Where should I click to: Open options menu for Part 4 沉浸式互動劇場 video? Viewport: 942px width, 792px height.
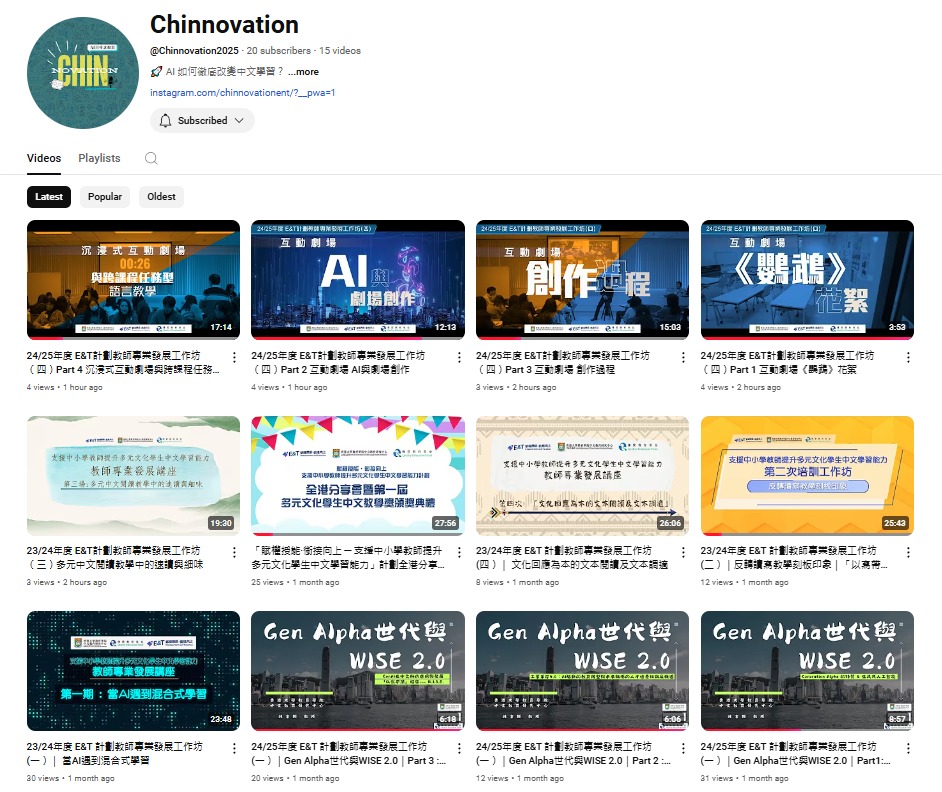(234, 357)
